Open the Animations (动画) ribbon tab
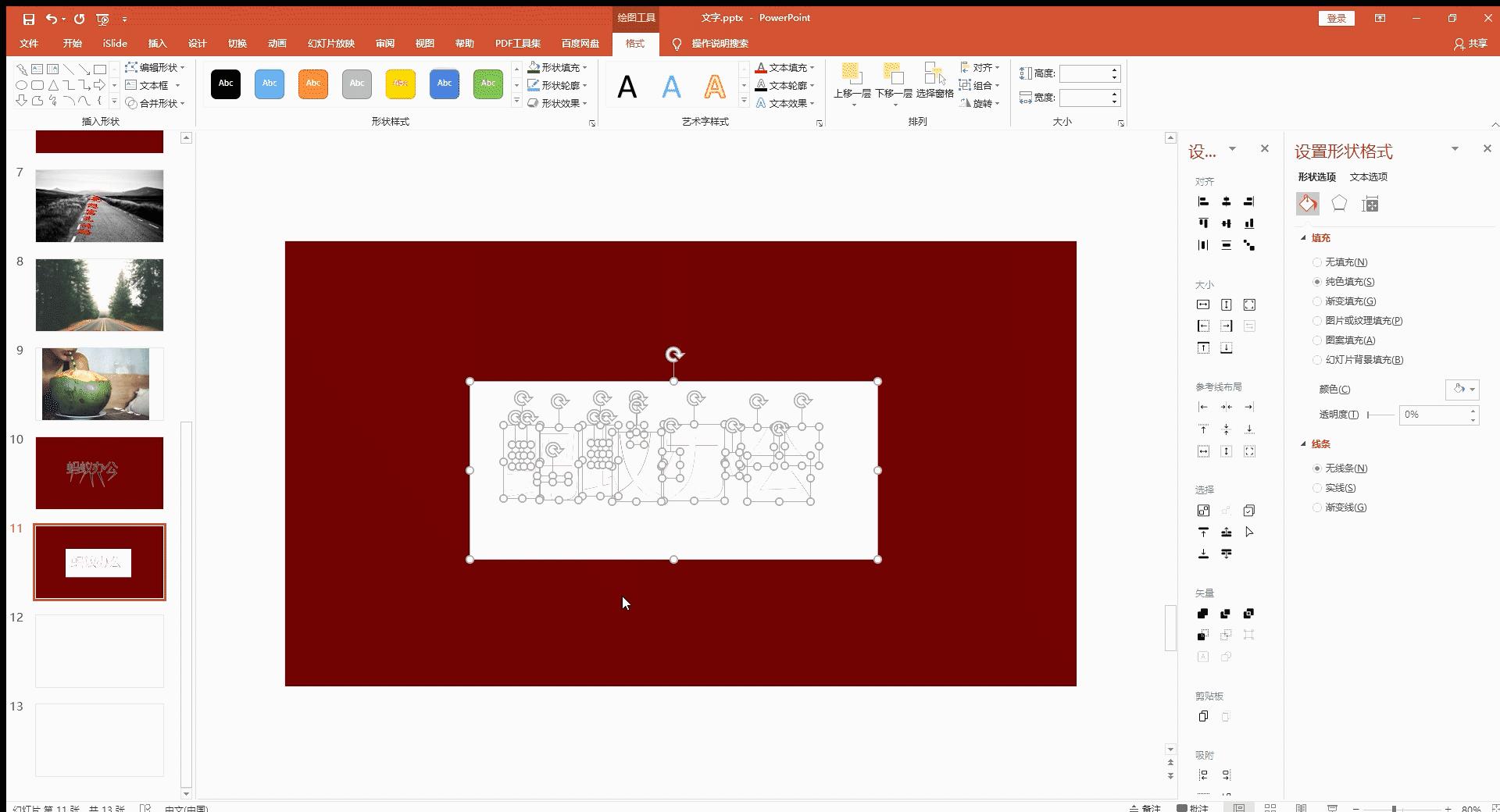Screen dimensions: 1500x812 tap(277, 44)
